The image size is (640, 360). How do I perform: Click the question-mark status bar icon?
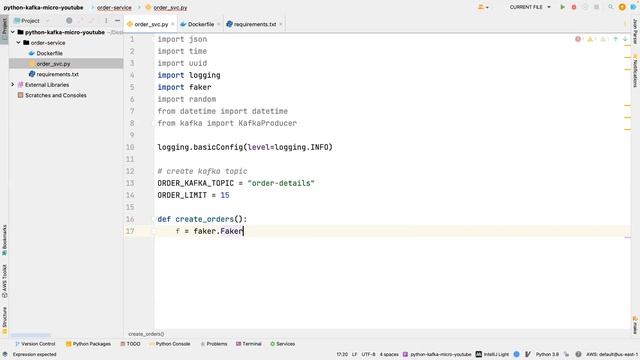click(578, 354)
